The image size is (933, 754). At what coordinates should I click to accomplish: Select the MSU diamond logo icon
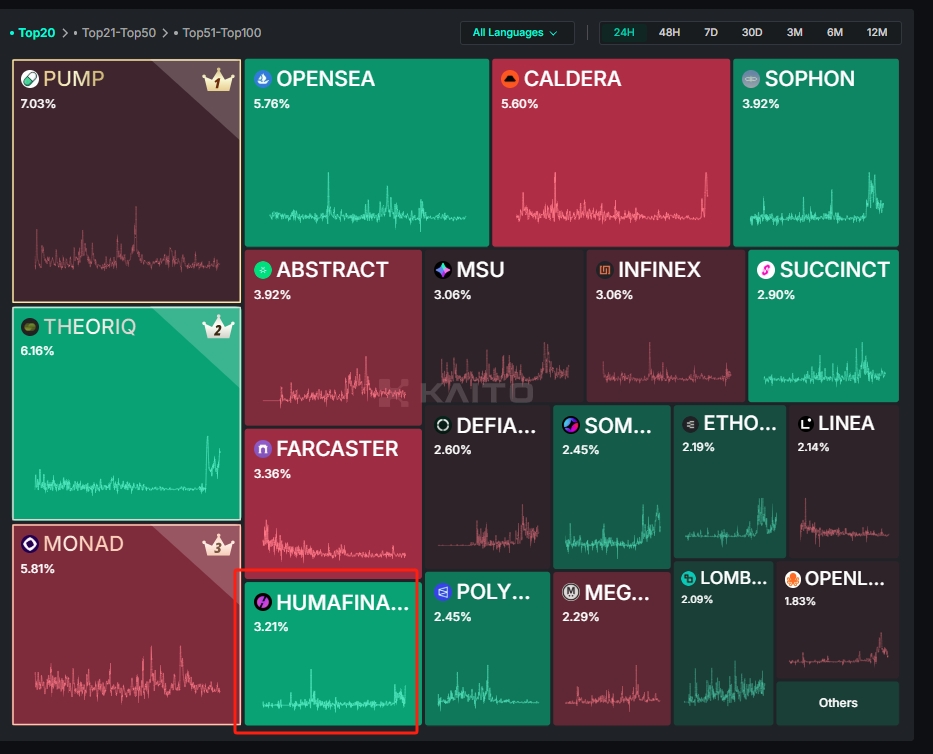[443, 270]
